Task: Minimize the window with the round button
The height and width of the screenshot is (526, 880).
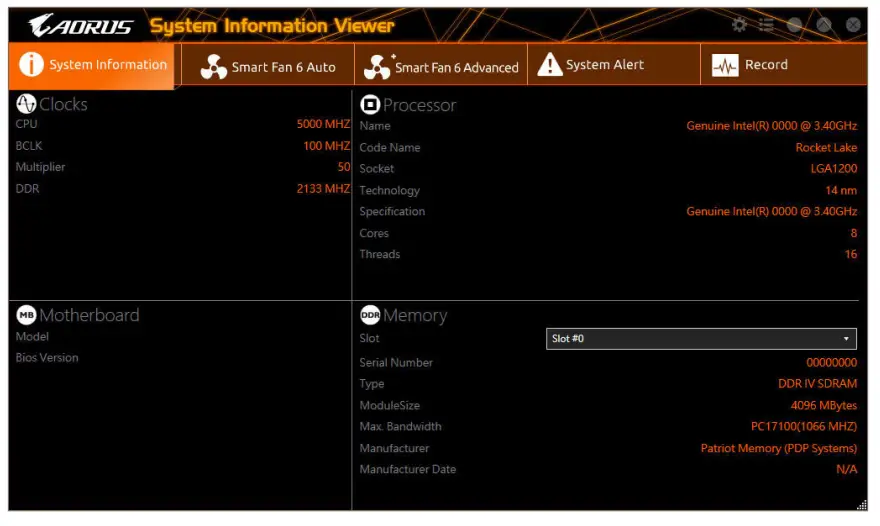Action: point(794,25)
